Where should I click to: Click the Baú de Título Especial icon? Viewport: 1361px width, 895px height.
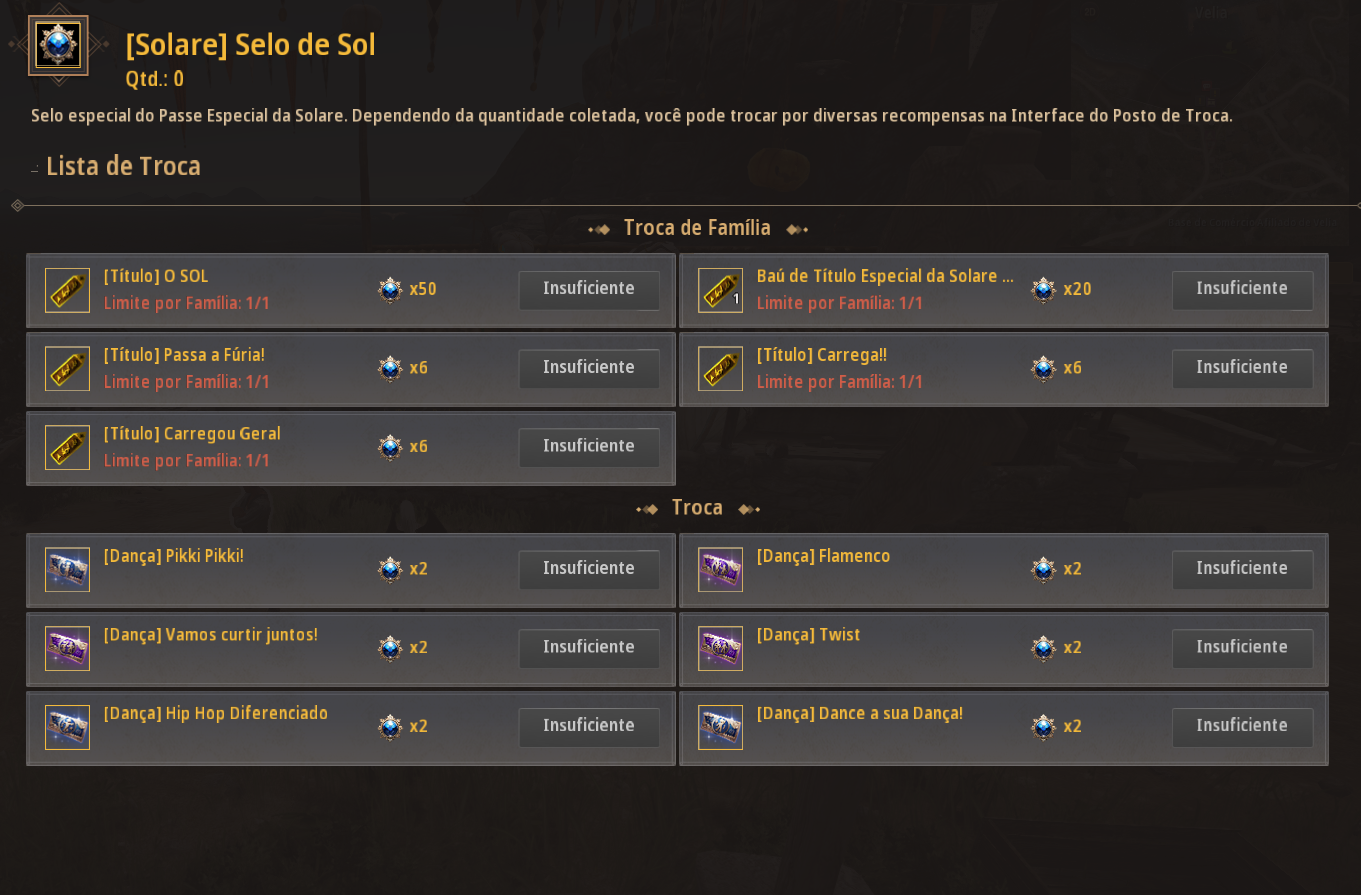[720, 290]
